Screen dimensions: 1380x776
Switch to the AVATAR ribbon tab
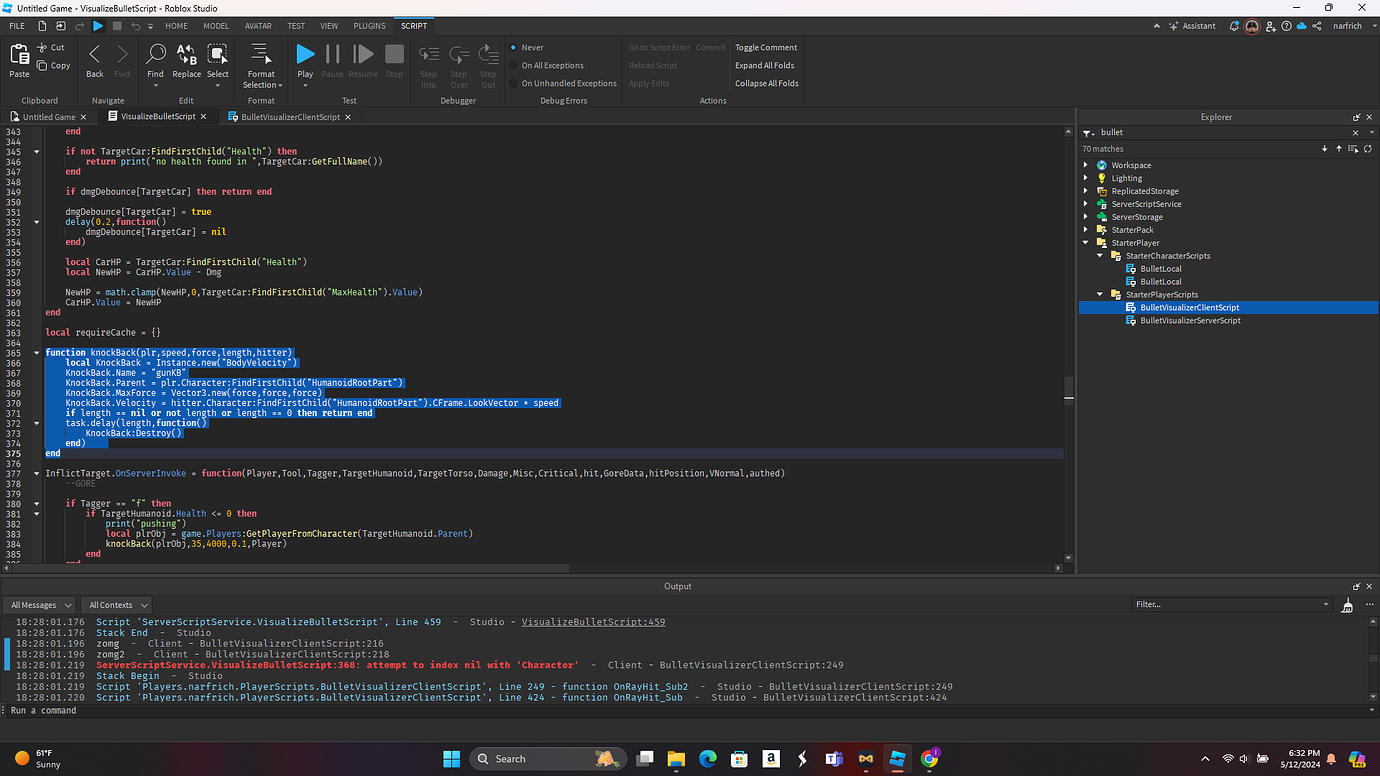pyautogui.click(x=259, y=26)
